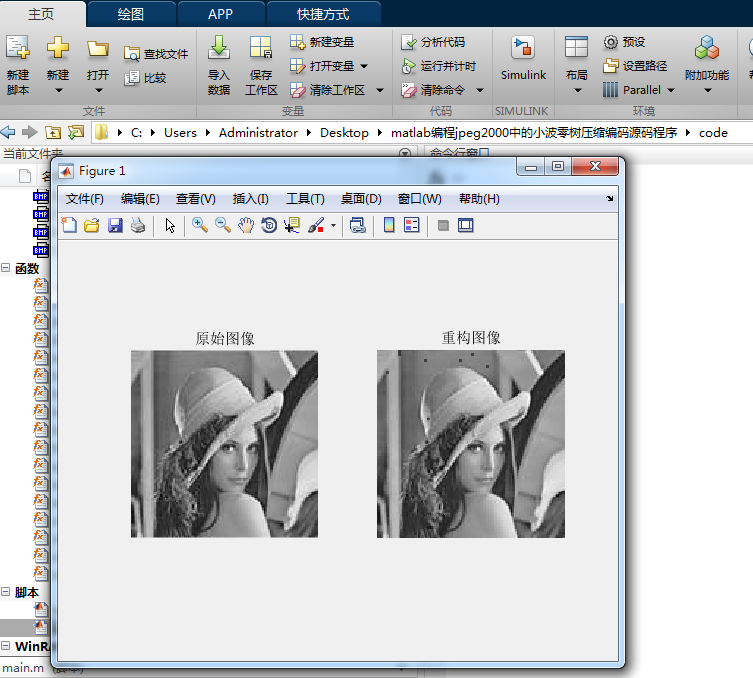Open Insert (插入) menu in Figure 1

250,198
